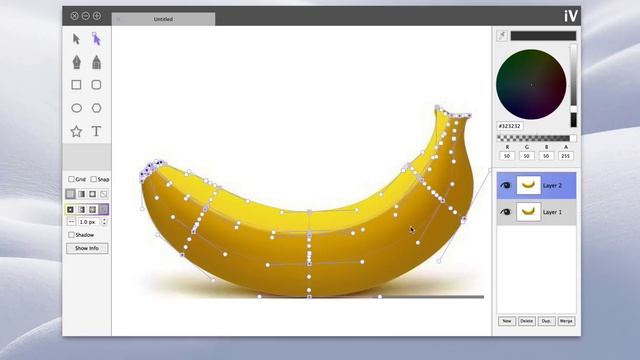The height and width of the screenshot is (360, 640).
Task: Click the G value input field
Action: (x=527, y=156)
